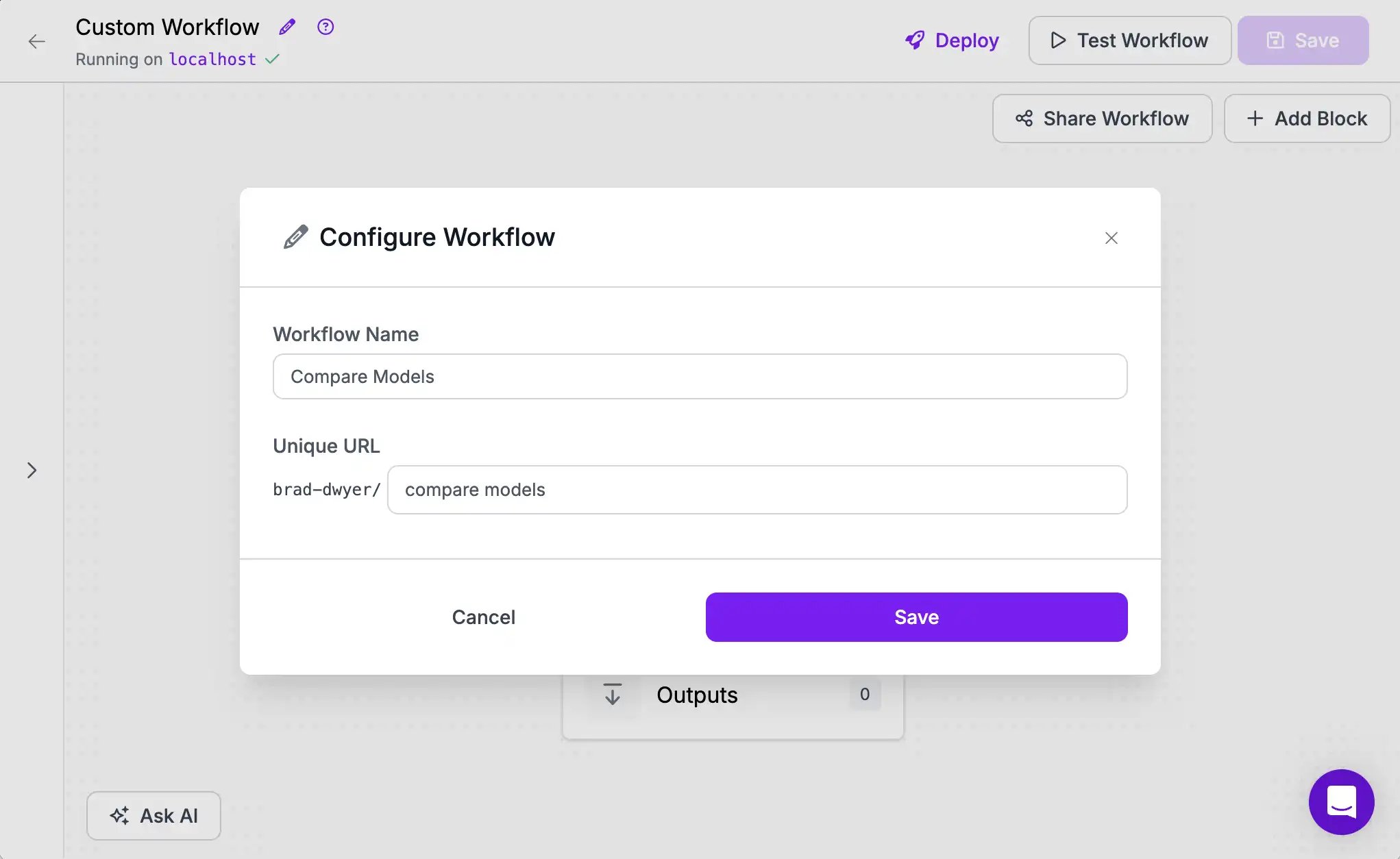
Task: Click the top-right Save button
Action: (x=1303, y=40)
